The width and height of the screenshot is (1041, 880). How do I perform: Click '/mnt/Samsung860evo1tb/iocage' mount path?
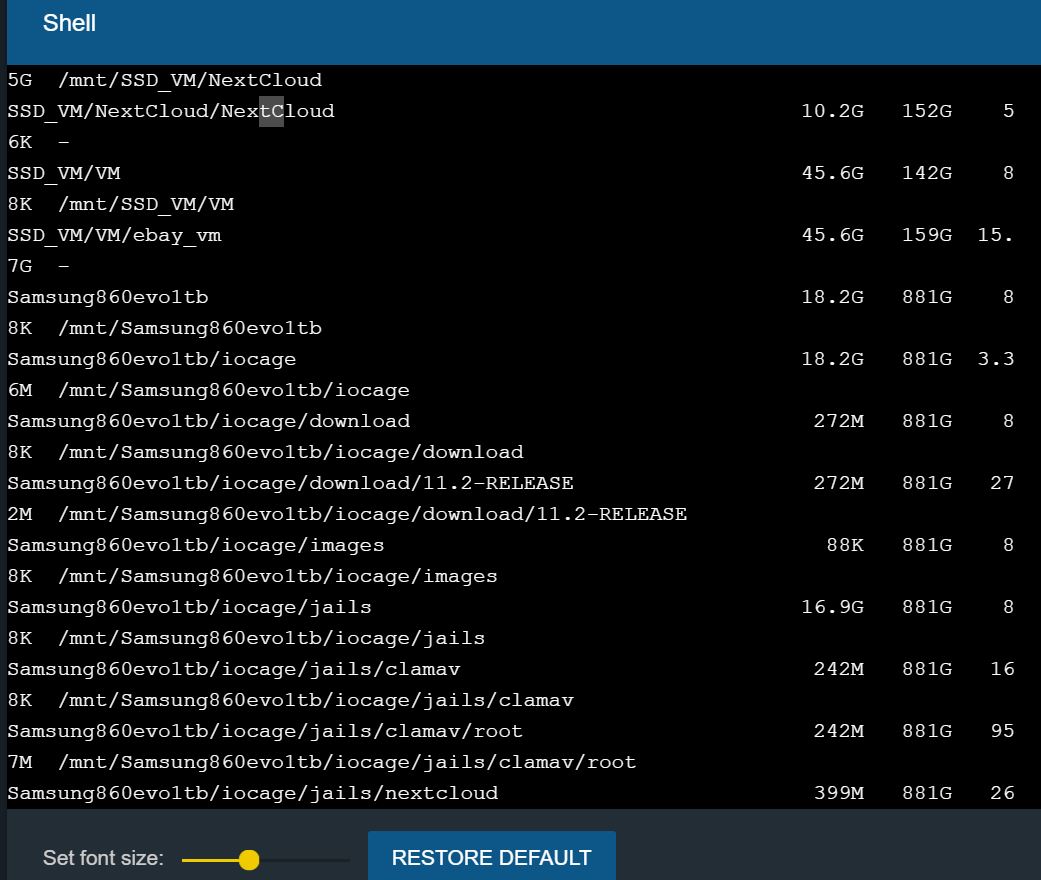(234, 390)
